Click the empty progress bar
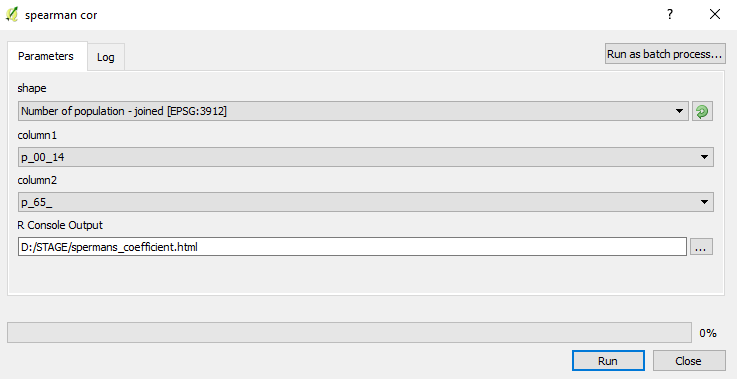 coord(349,333)
